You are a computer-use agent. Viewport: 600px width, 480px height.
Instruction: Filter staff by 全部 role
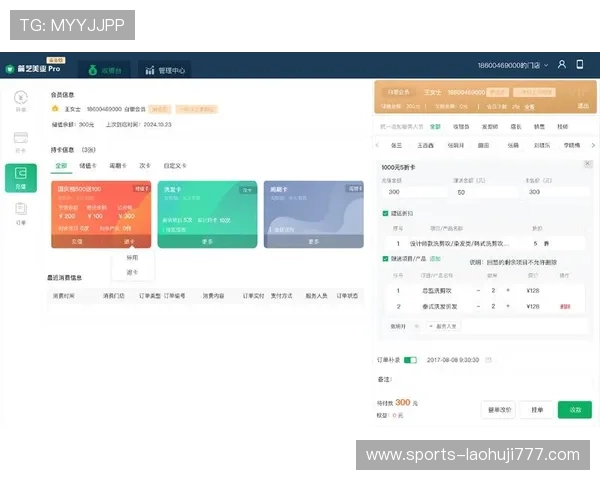pyautogui.click(x=435, y=127)
